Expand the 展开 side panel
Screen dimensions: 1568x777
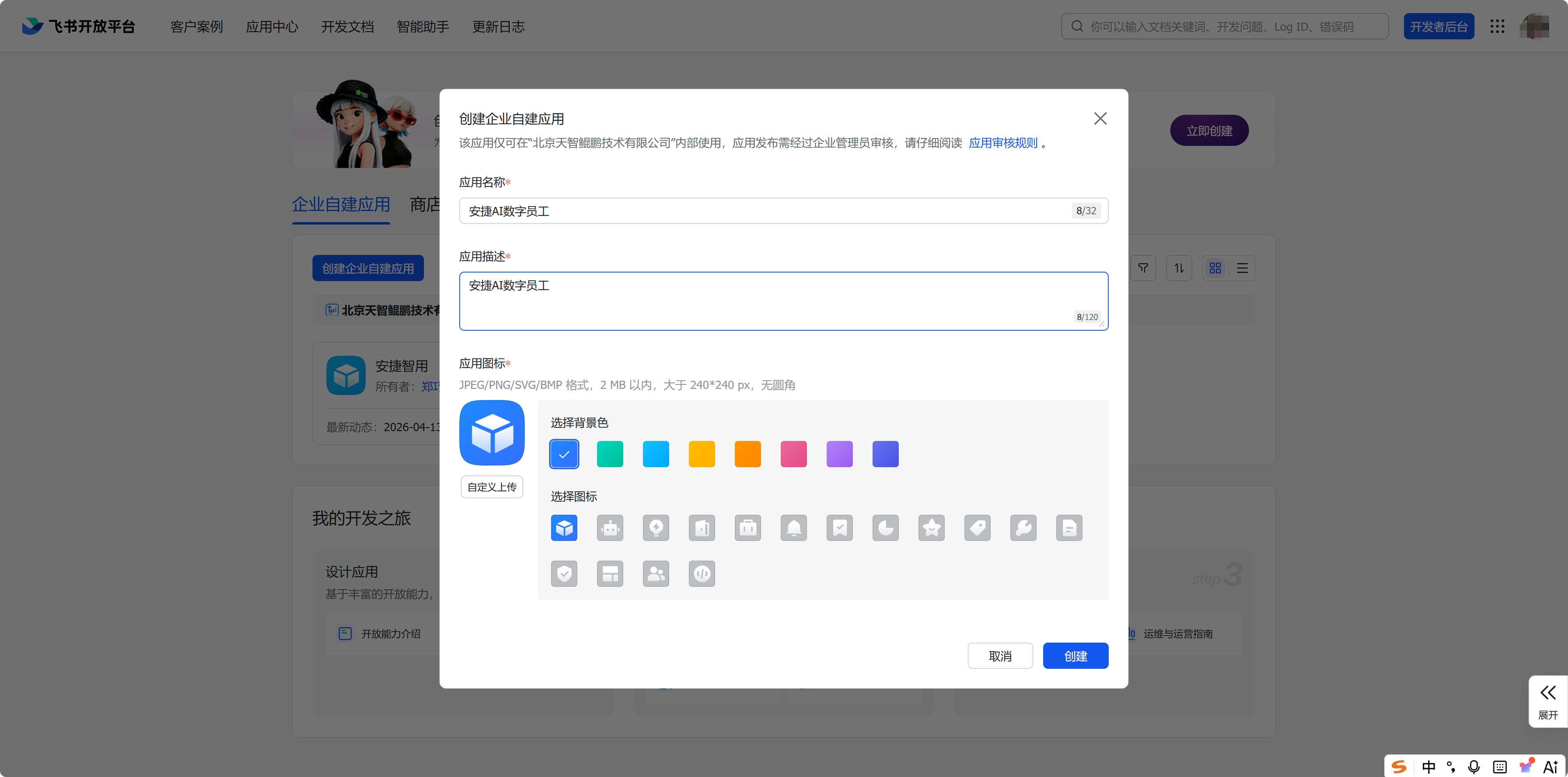pos(1548,701)
